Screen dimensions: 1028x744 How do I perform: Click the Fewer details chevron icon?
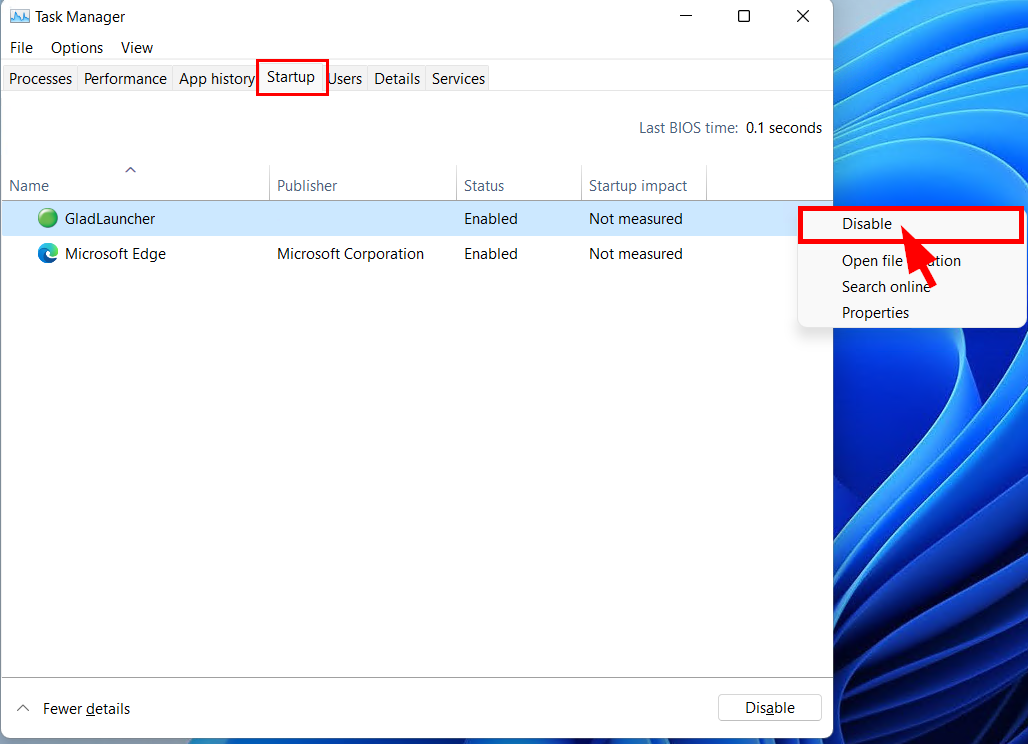(x=23, y=708)
